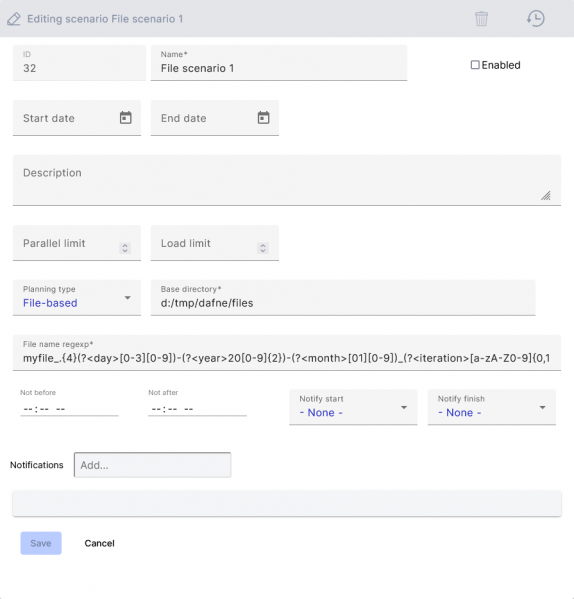
Task: Click the pencil edit icon in header
Action: click(x=14, y=19)
